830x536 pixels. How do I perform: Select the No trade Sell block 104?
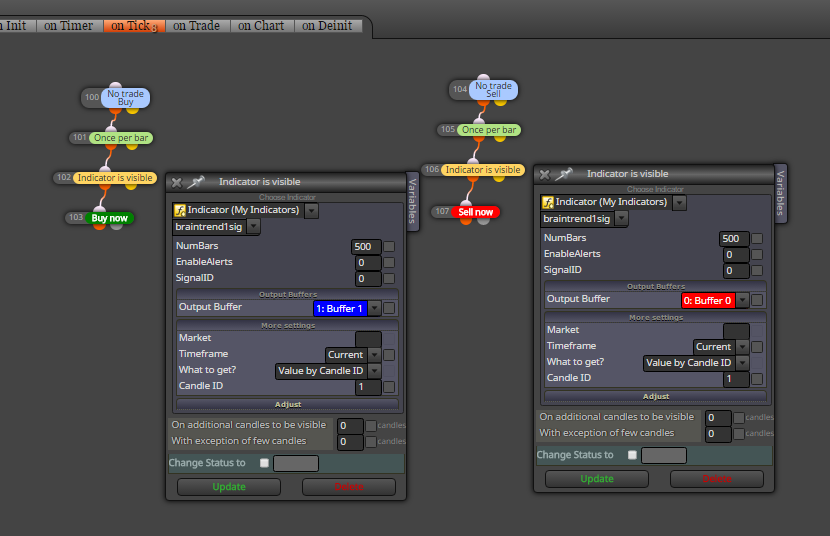pos(493,90)
